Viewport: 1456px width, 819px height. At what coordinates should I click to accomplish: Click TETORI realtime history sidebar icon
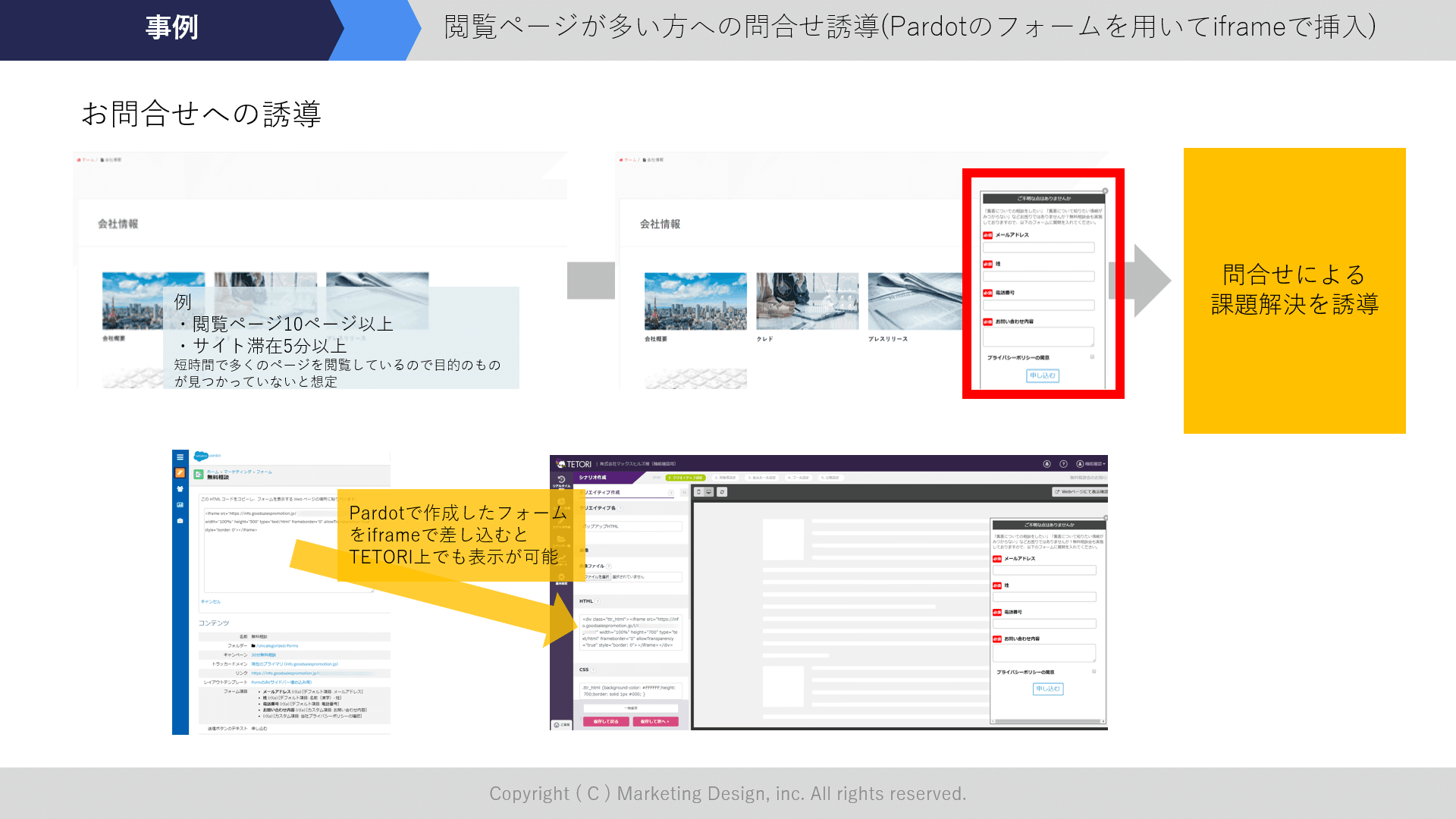[561, 481]
